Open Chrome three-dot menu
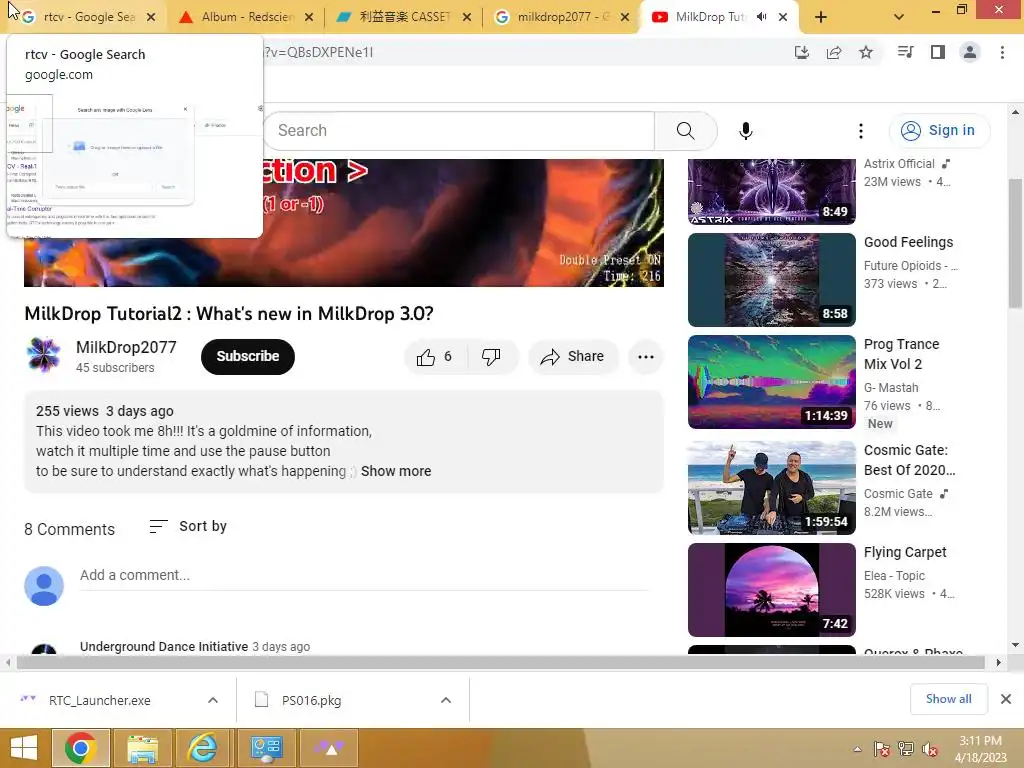The image size is (1024, 768). click(1002, 52)
